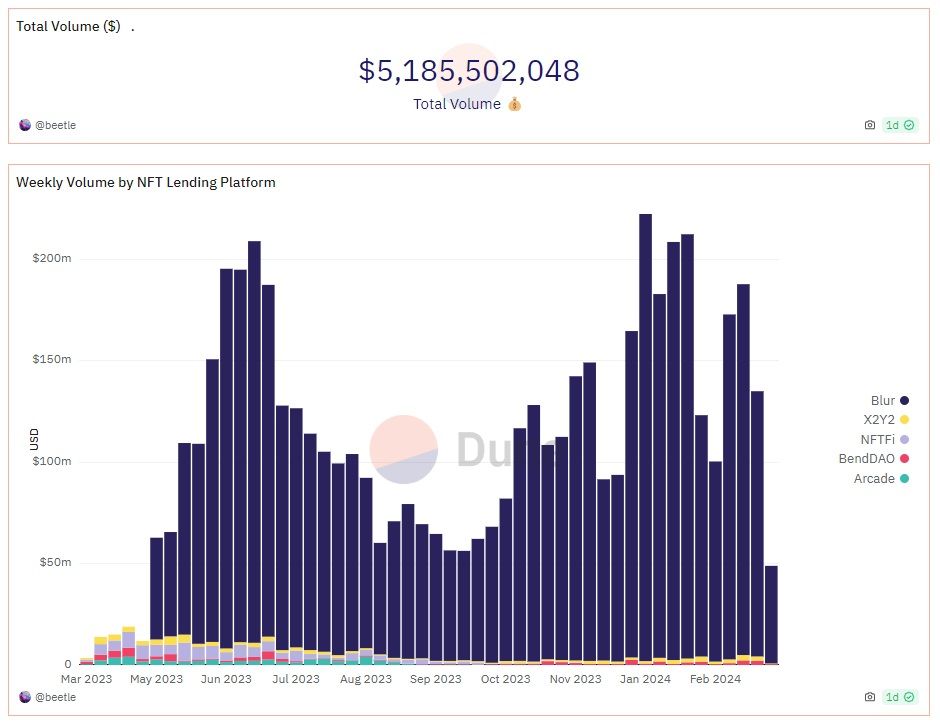This screenshot has width=940, height=723.
Task: Click the camera screenshot icon in Total Volume panel
Action: click(x=869, y=125)
